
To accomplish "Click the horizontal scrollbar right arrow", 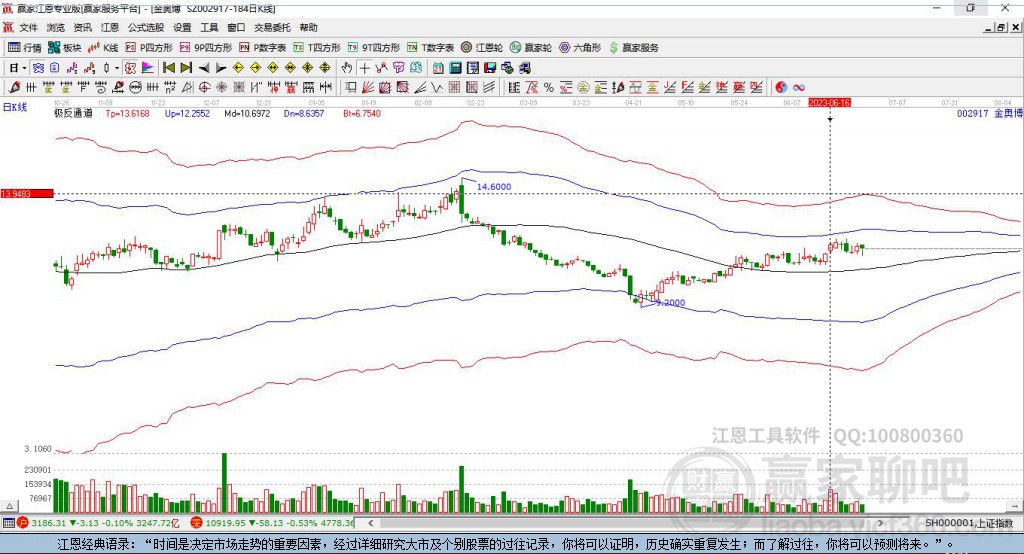I will pos(880,523).
